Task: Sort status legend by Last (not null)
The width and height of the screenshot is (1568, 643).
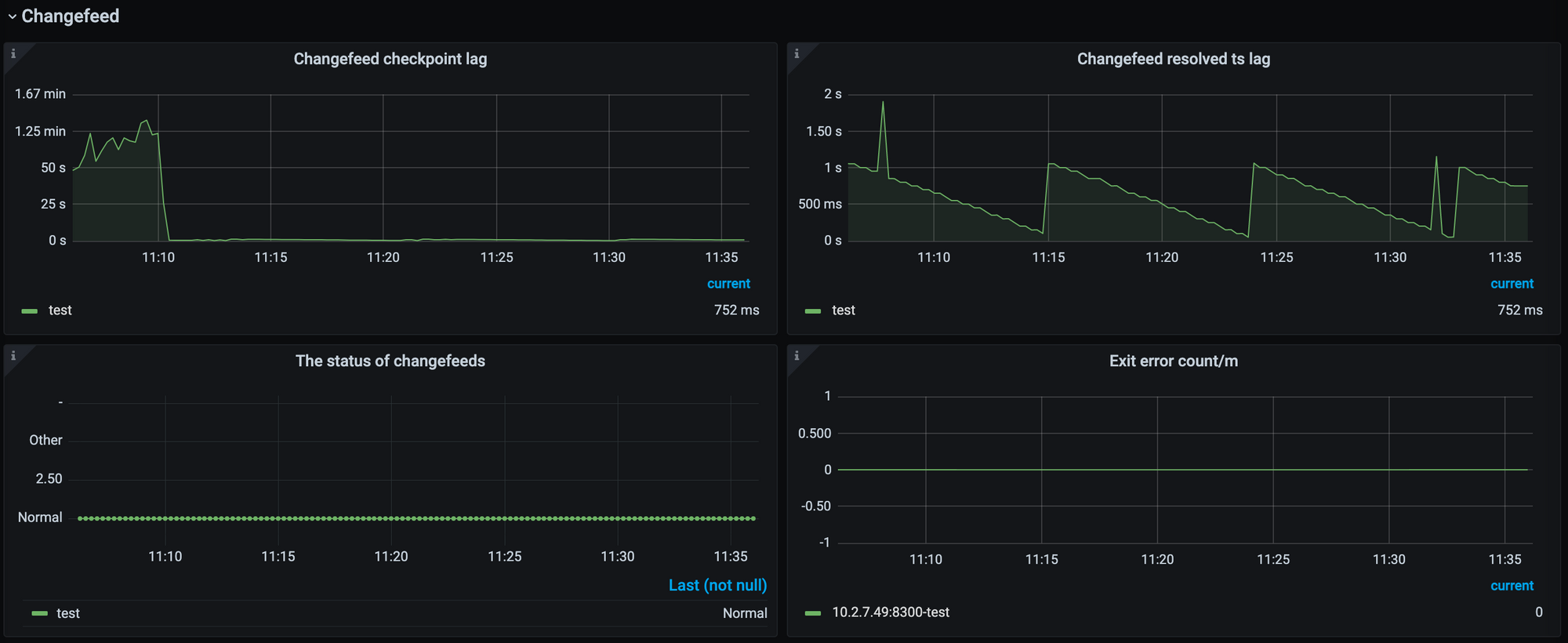Action: click(x=717, y=585)
